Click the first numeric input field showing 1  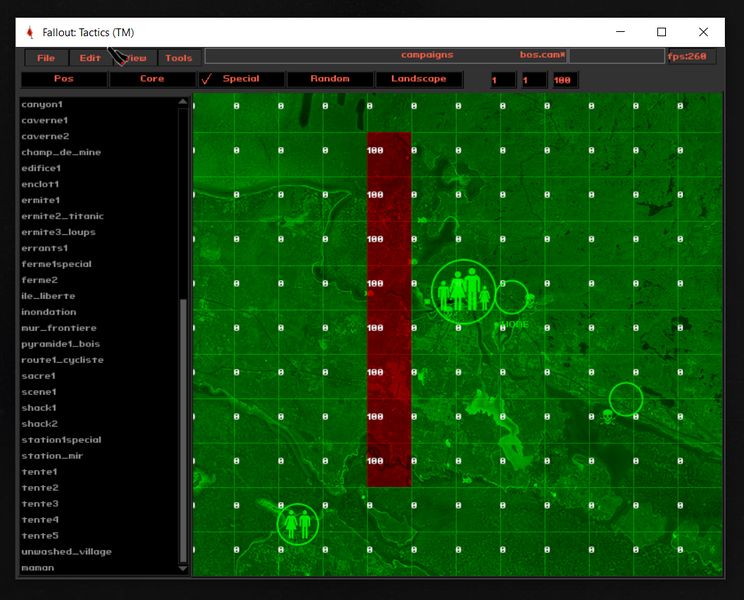coord(503,80)
